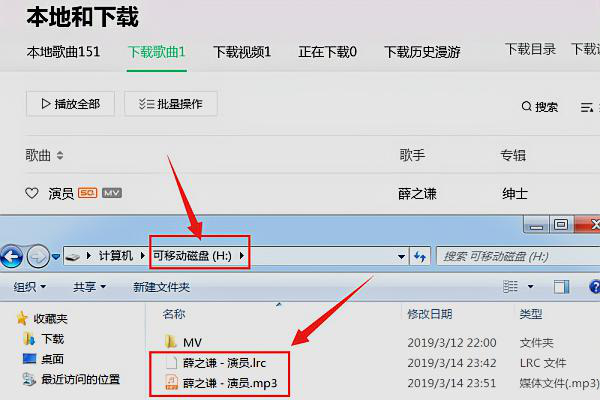
Task: Sort by the 歌曲 column arrows
Action: tap(60, 155)
